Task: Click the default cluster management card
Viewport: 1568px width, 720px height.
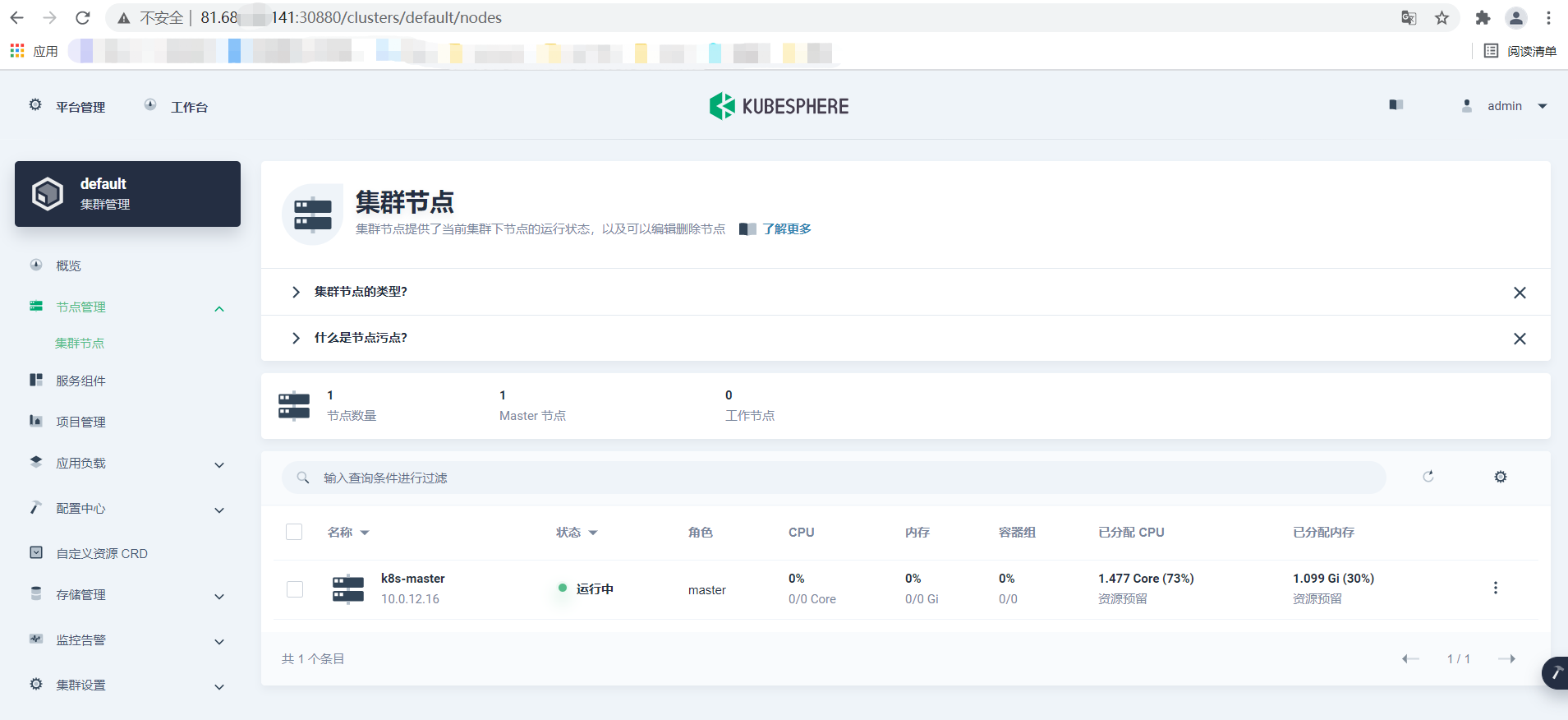Action: (x=127, y=194)
